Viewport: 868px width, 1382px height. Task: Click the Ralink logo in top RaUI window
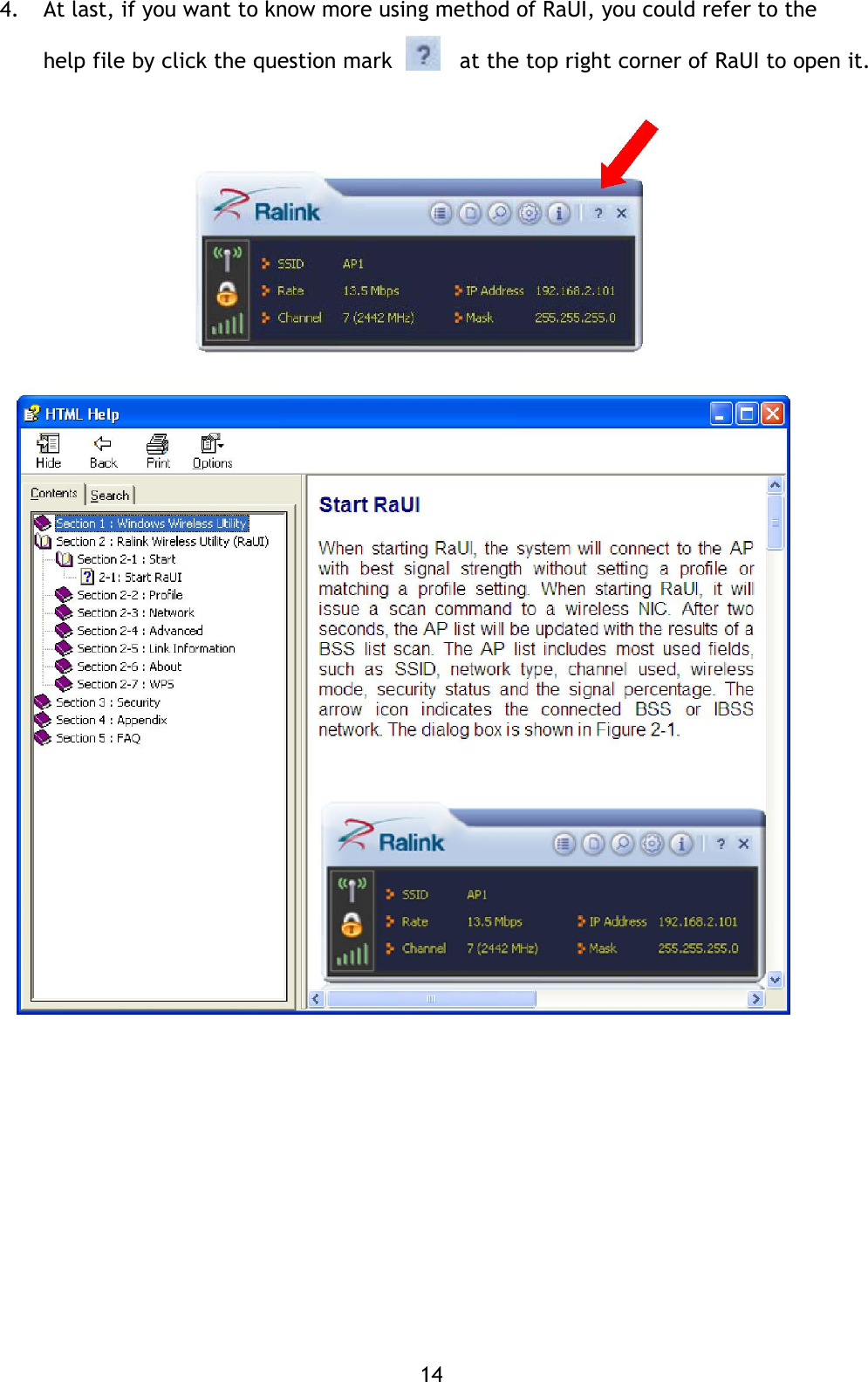[x=268, y=208]
